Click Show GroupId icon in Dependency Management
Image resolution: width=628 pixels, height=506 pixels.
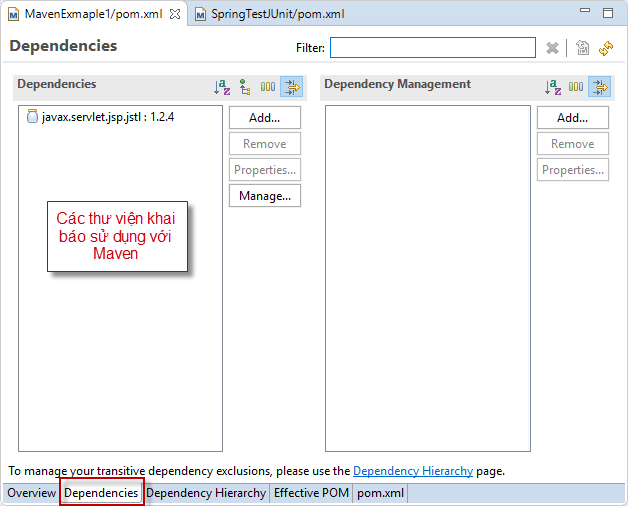(x=576, y=87)
